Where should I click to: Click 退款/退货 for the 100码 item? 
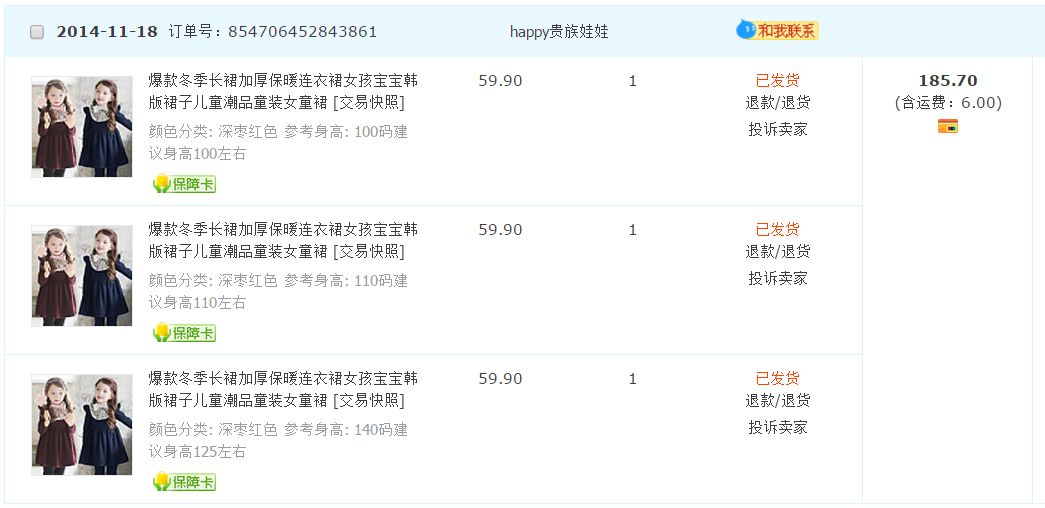pyautogui.click(x=777, y=103)
